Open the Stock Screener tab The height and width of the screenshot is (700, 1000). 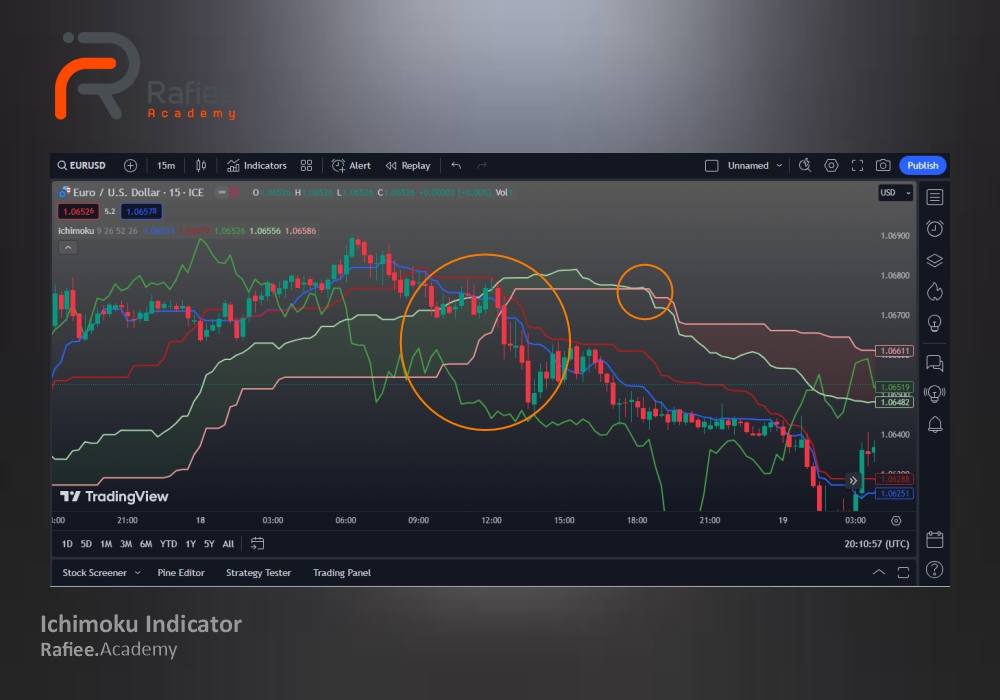[94, 573]
